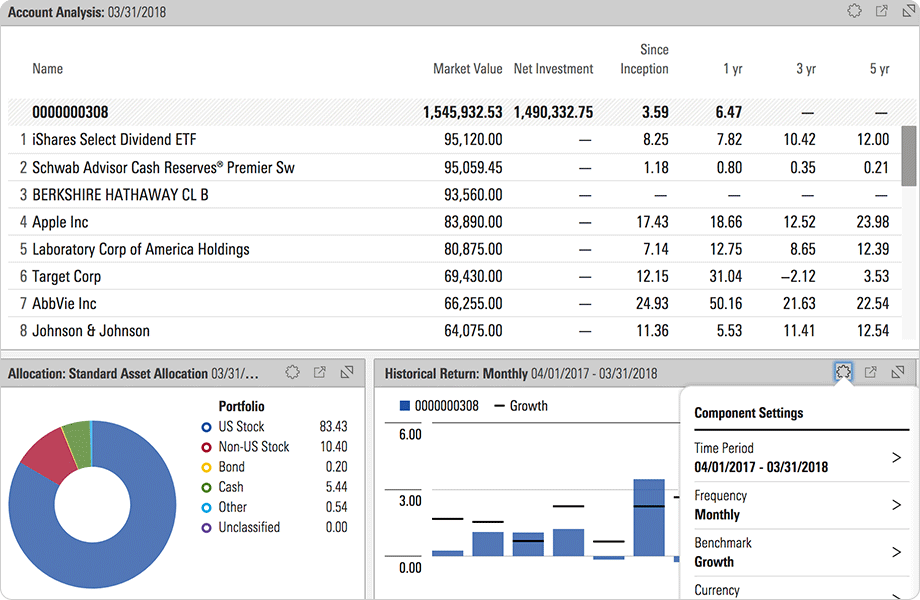The height and width of the screenshot is (600, 920).
Task: Open Account Analysis settings gear icon
Action: click(854, 12)
